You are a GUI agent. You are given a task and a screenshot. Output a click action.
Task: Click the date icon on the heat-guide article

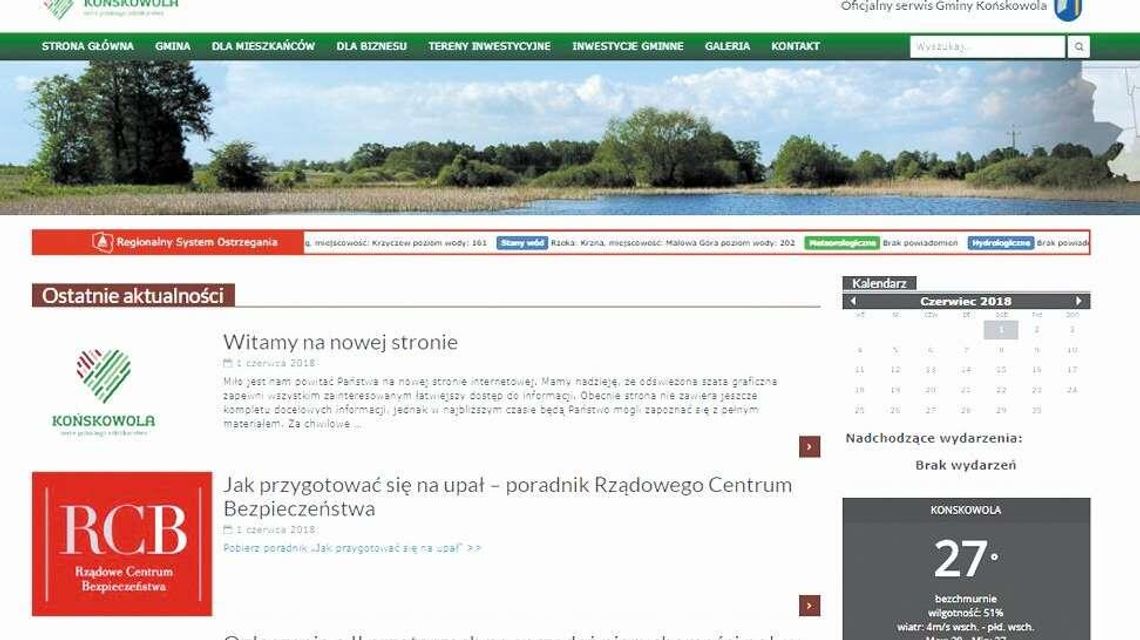click(228, 530)
